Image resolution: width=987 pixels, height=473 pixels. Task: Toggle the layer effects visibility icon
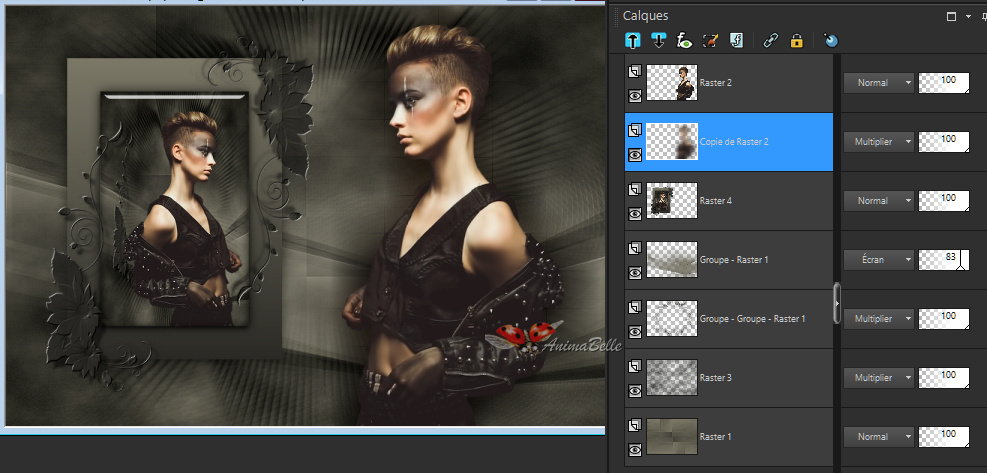point(684,40)
